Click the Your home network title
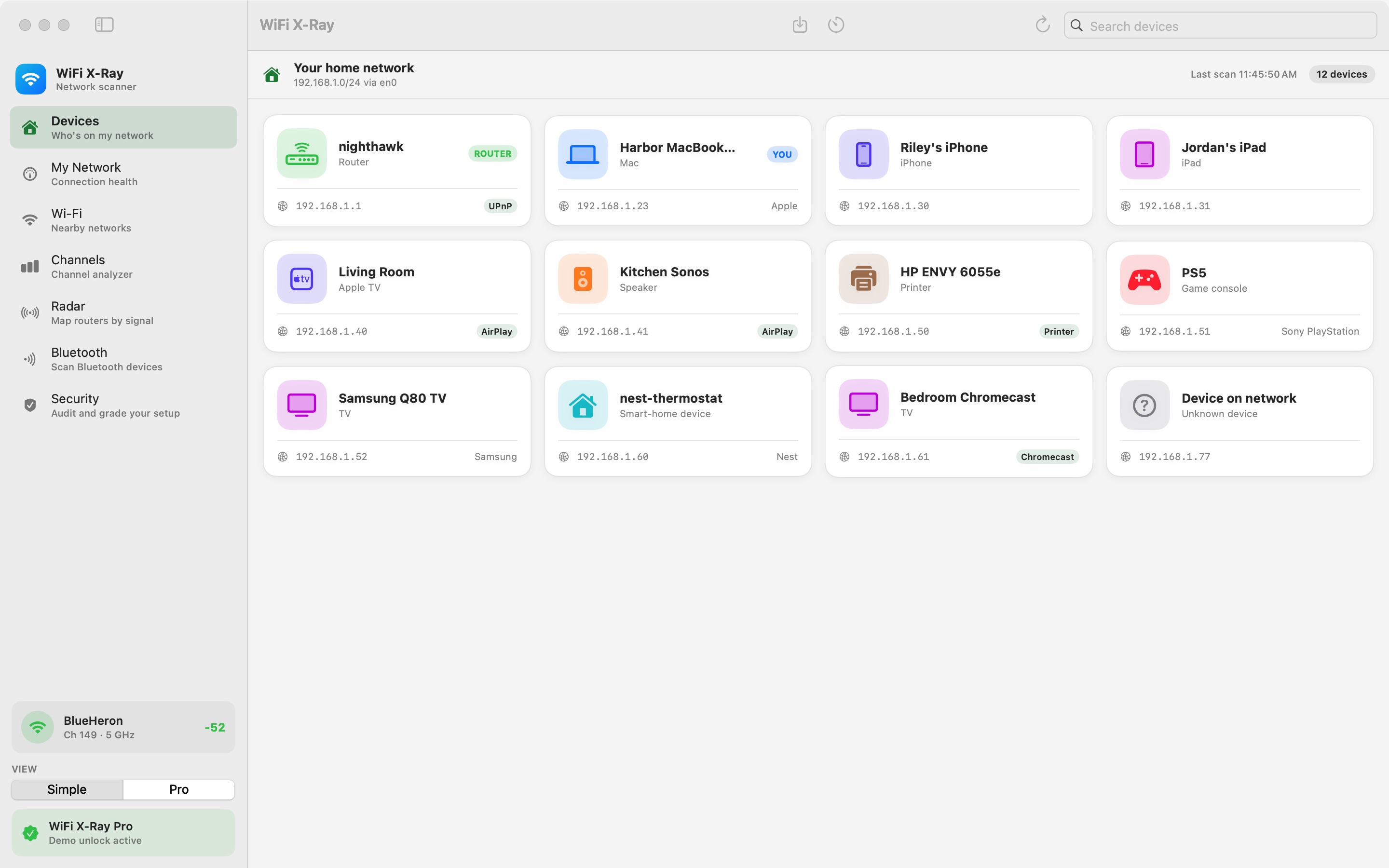 354,68
